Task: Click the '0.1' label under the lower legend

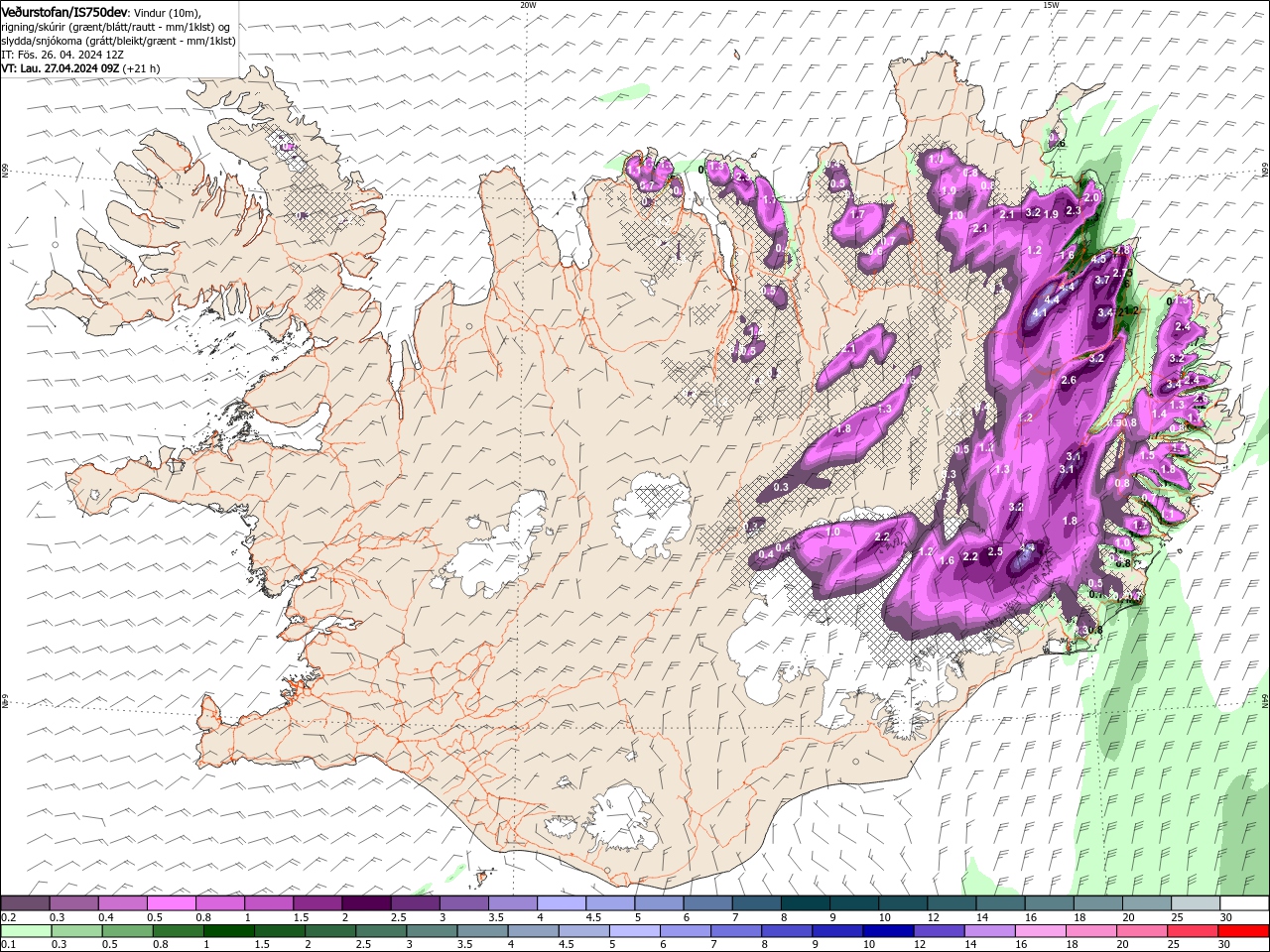Action: pyautogui.click(x=8, y=944)
